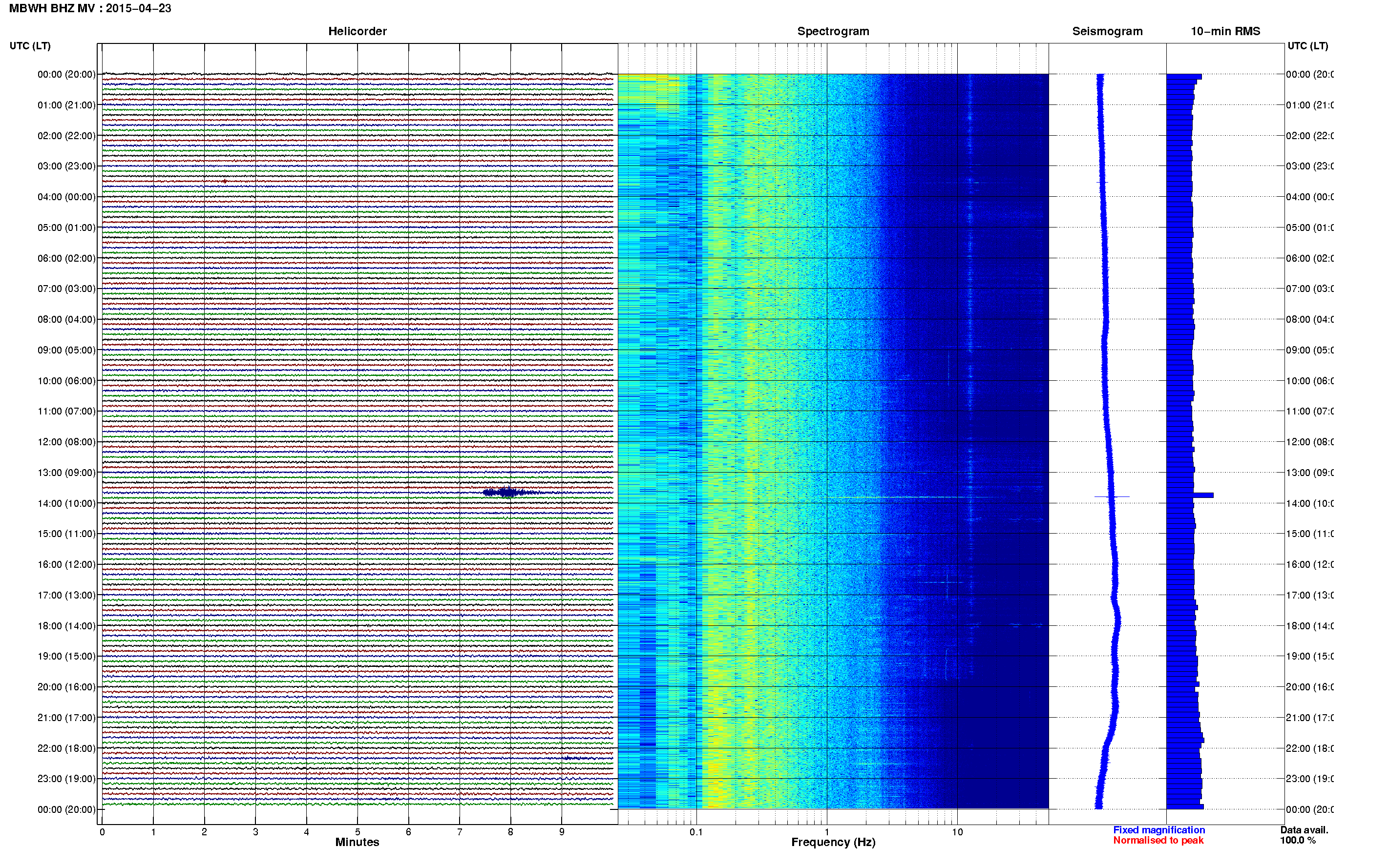Click the 06:00 (02:00) left time label

click(66, 258)
